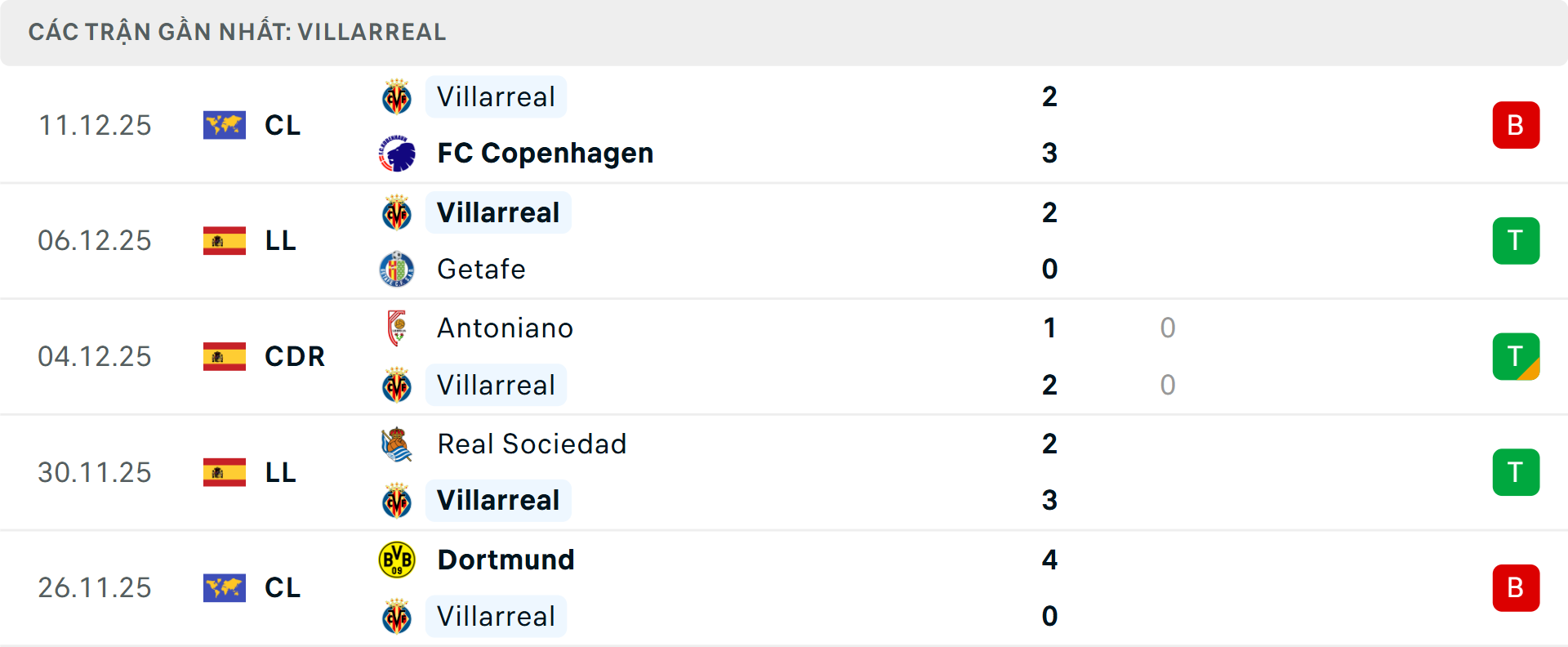1568x647 pixels.
Task: Click the T badge with orange corner
Action: 1516,357
